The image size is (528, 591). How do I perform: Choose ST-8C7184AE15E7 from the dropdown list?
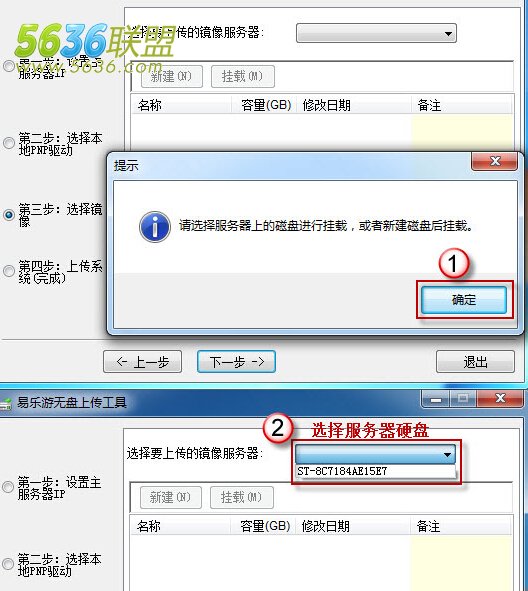376,471
